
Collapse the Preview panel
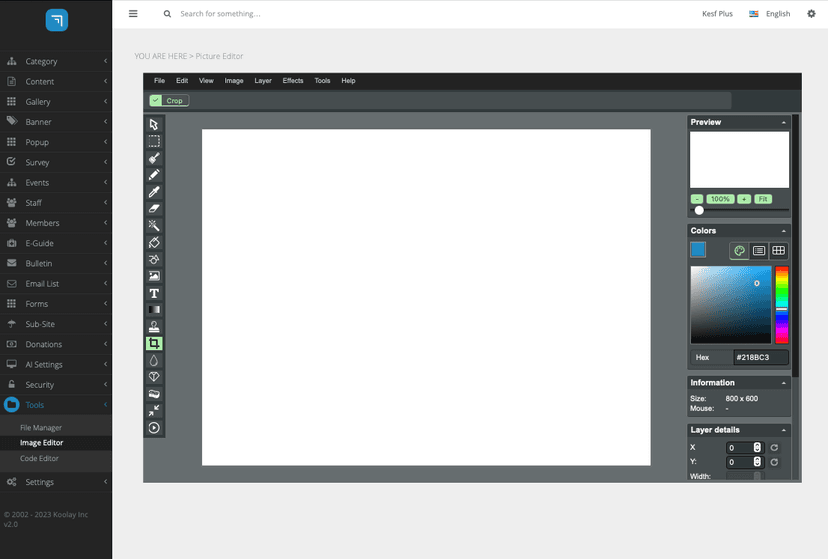click(x=784, y=122)
